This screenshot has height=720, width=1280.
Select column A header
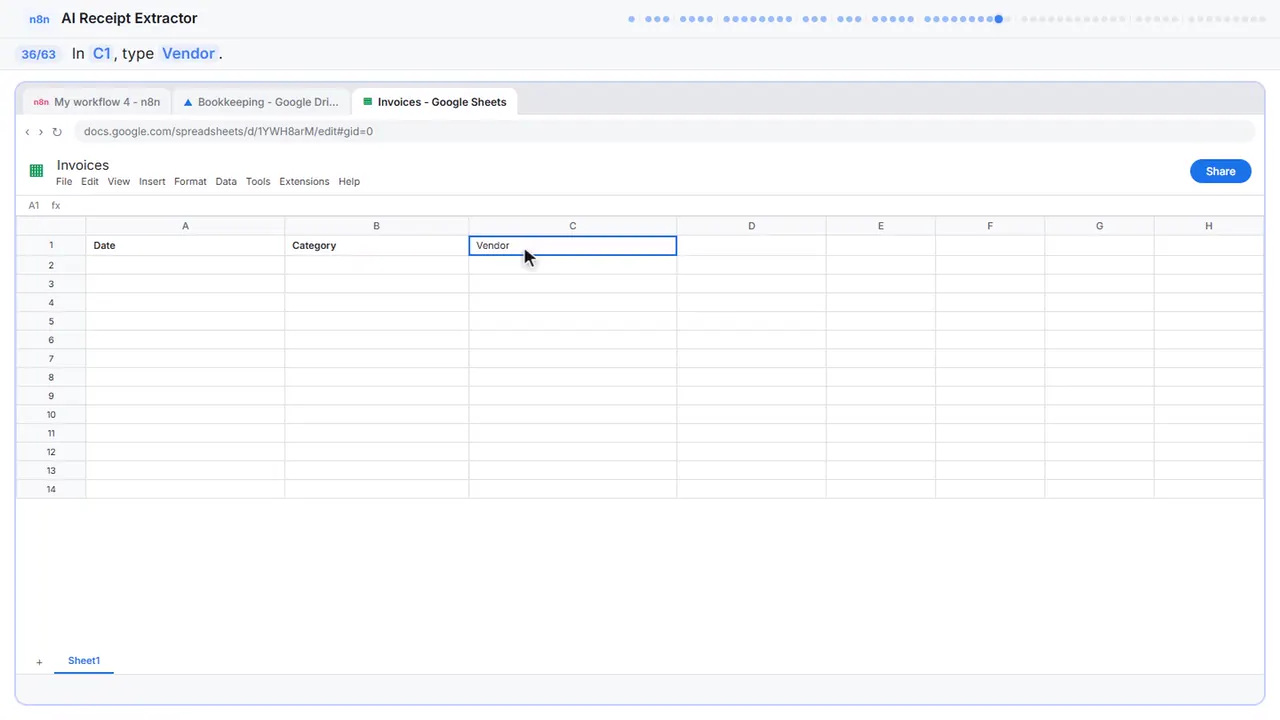point(185,226)
